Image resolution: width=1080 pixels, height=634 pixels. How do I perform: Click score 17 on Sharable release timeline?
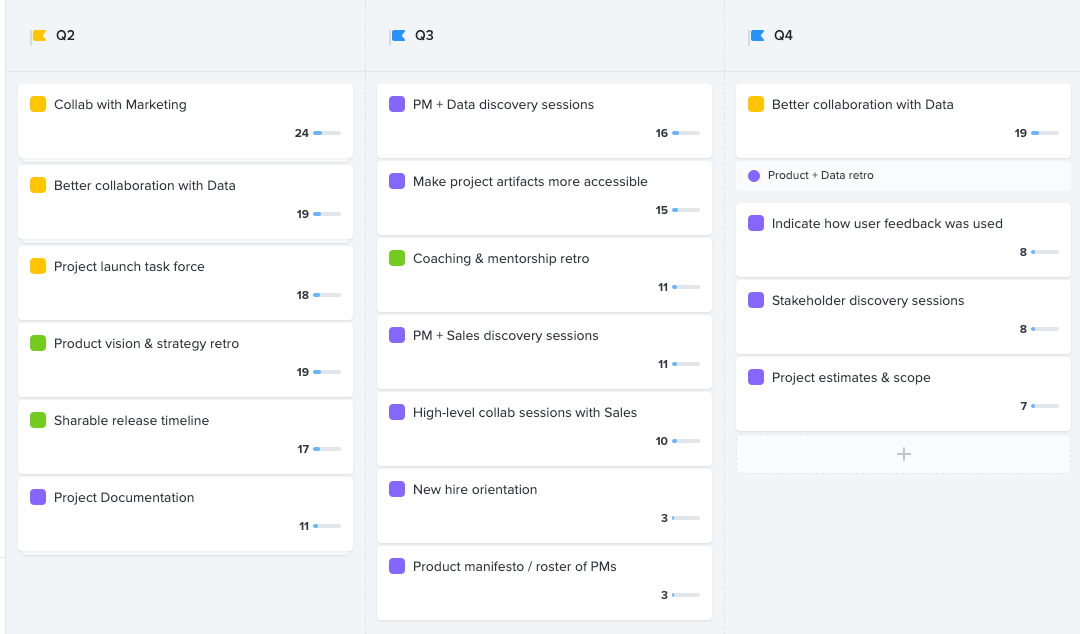point(303,449)
